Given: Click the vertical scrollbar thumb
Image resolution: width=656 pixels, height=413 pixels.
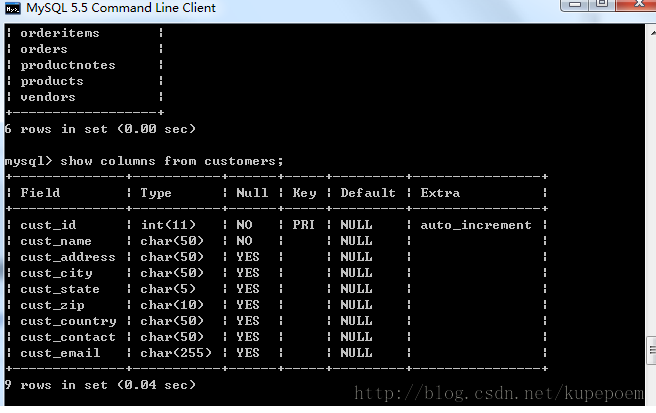Looking at the screenshot, I should click(651, 350).
